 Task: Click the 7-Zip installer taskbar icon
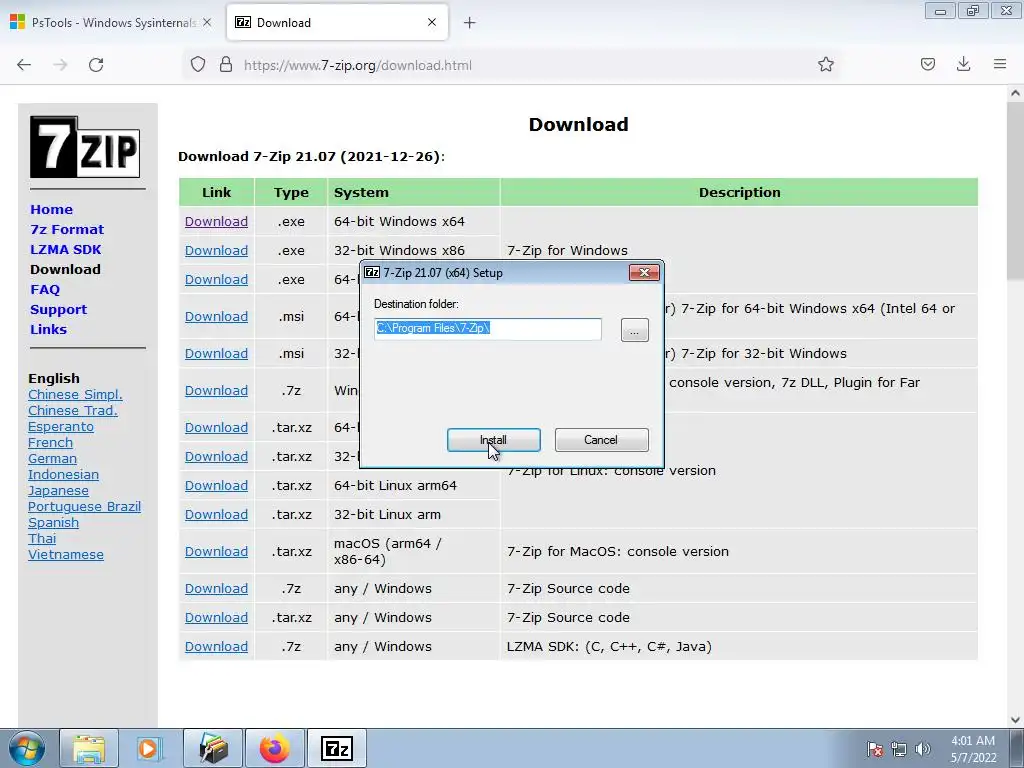point(337,748)
